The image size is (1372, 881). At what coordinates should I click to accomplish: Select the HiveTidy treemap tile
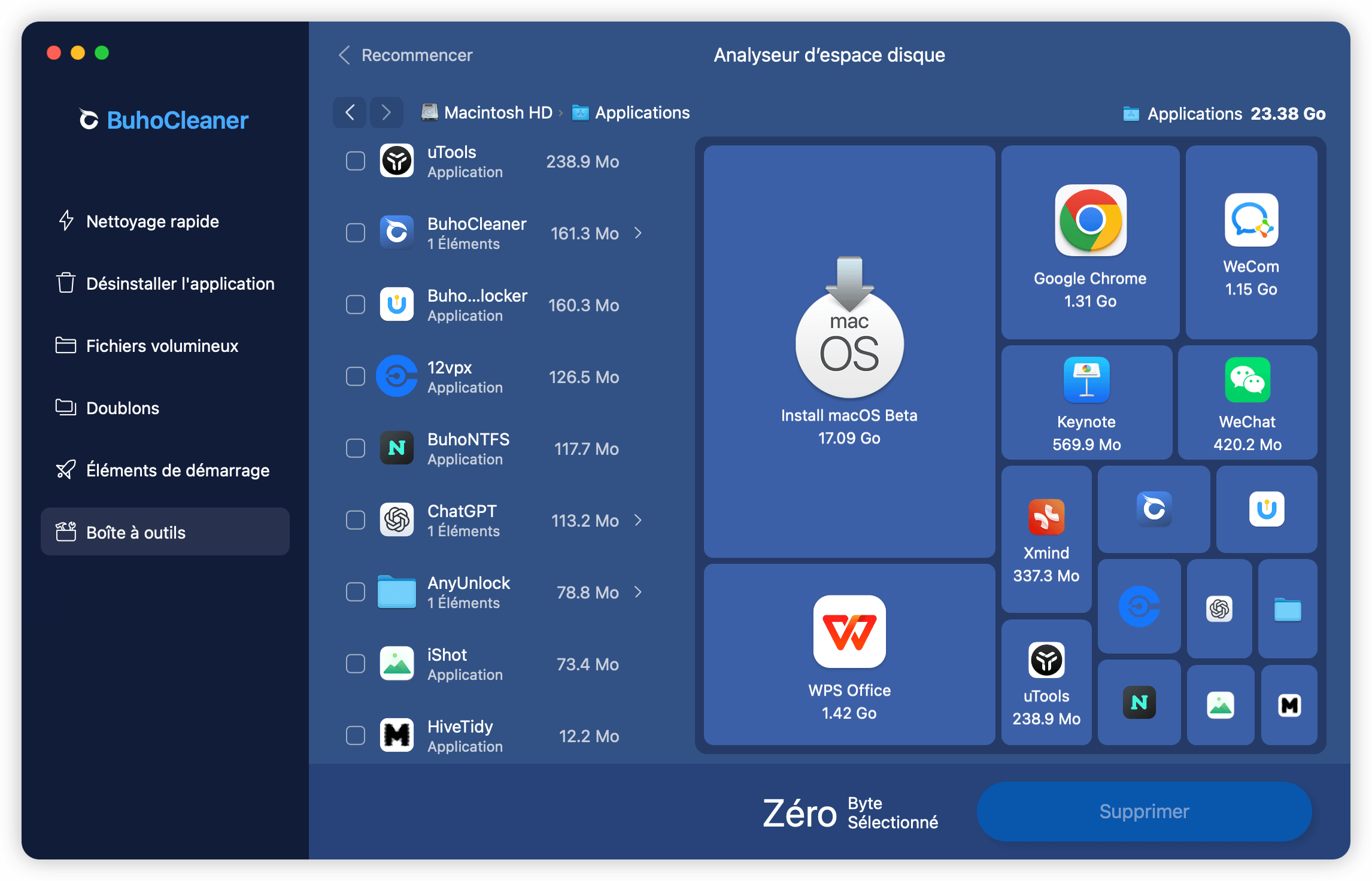click(x=1289, y=705)
